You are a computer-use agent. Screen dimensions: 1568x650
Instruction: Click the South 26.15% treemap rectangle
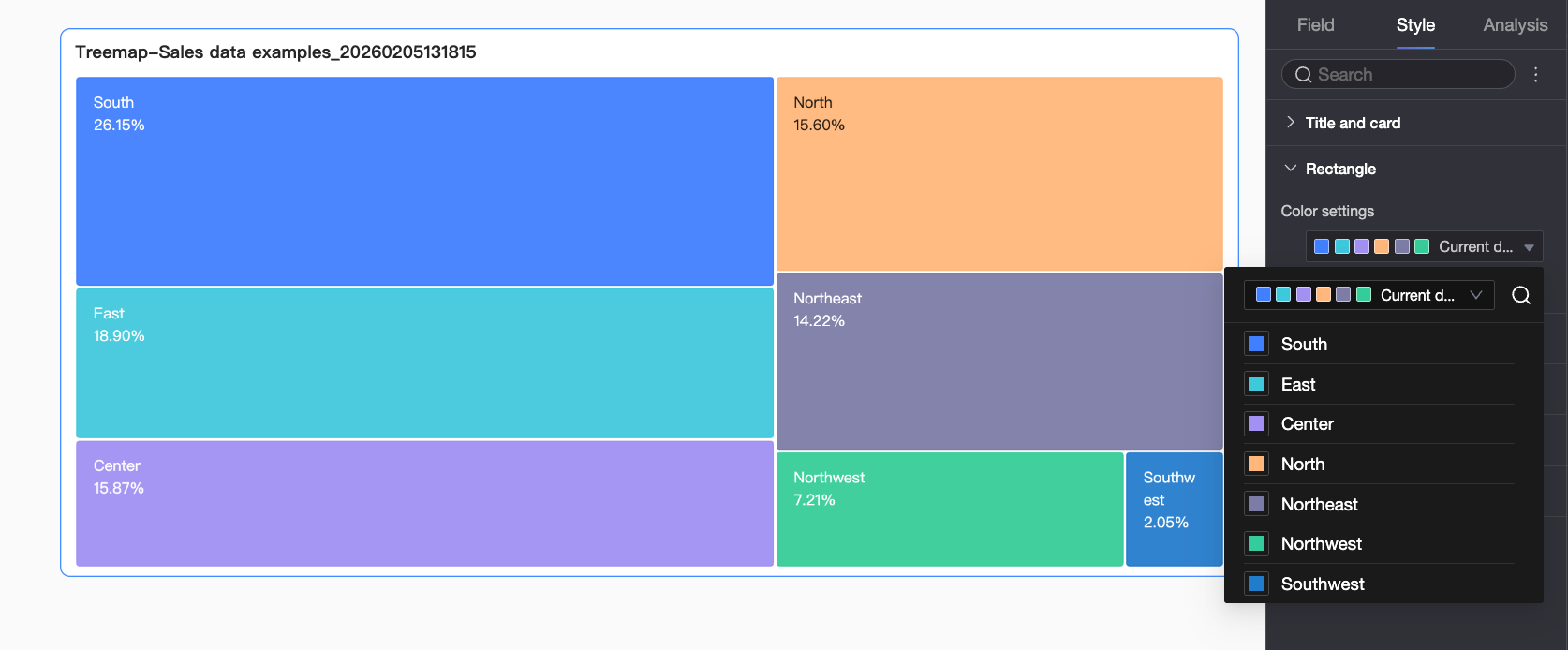pyautogui.click(x=424, y=181)
